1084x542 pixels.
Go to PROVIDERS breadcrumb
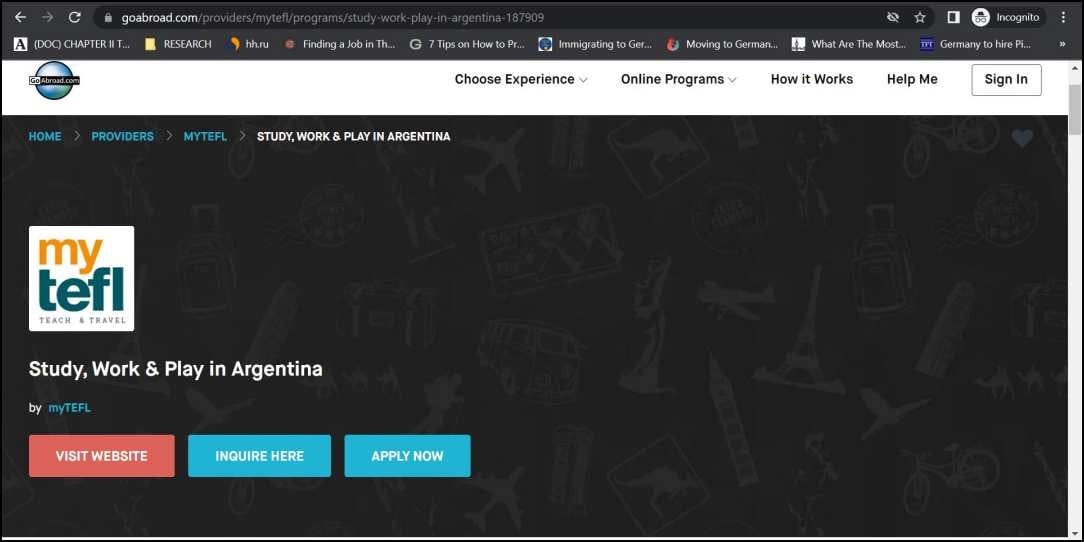coord(122,136)
